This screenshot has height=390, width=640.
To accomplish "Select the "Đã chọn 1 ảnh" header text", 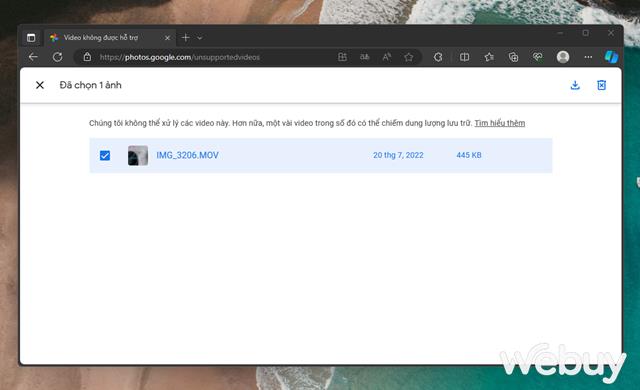I will pyautogui.click(x=91, y=85).
